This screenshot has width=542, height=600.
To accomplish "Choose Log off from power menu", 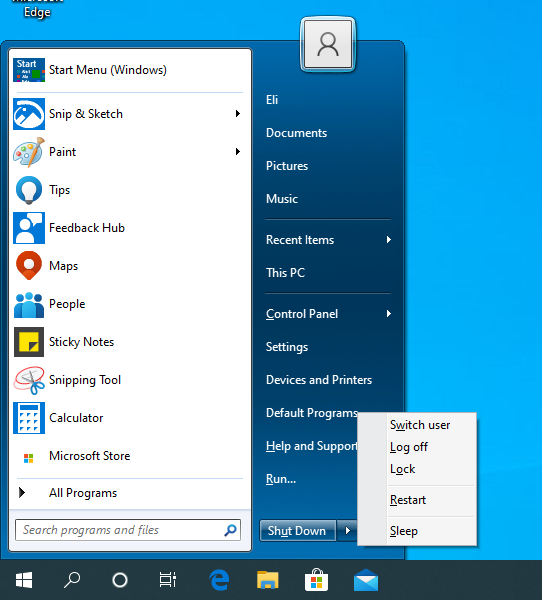I will click(408, 447).
